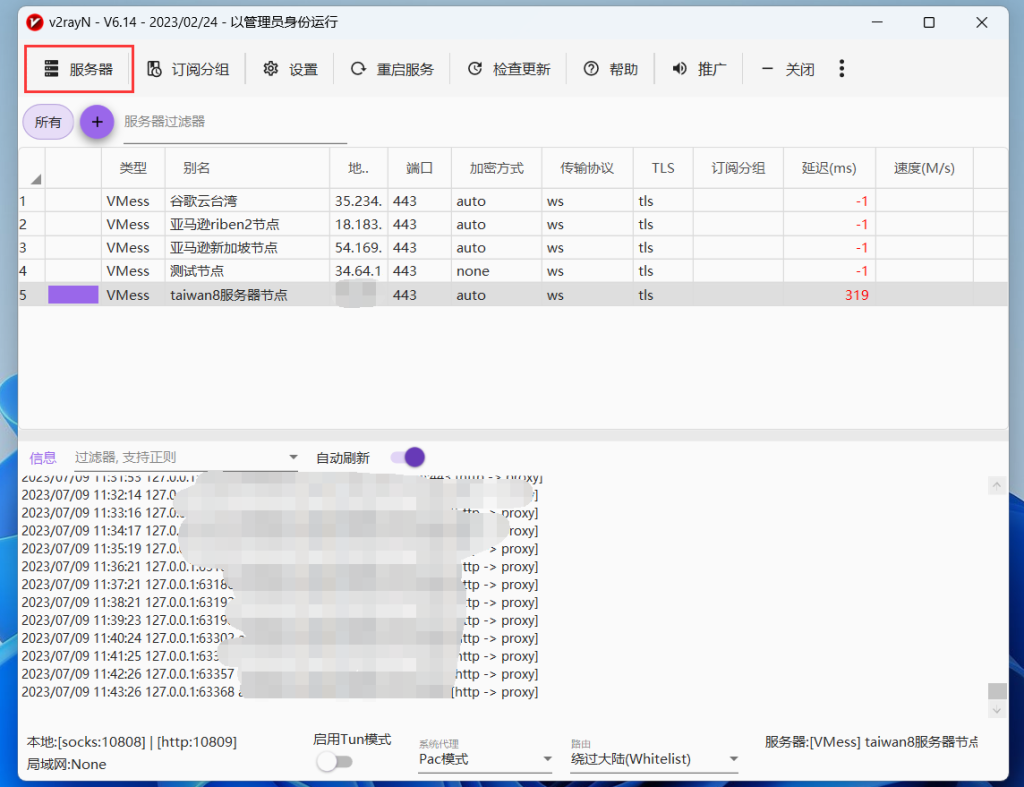
Task: Sort by the 订阅分组 column header
Action: (x=738, y=169)
